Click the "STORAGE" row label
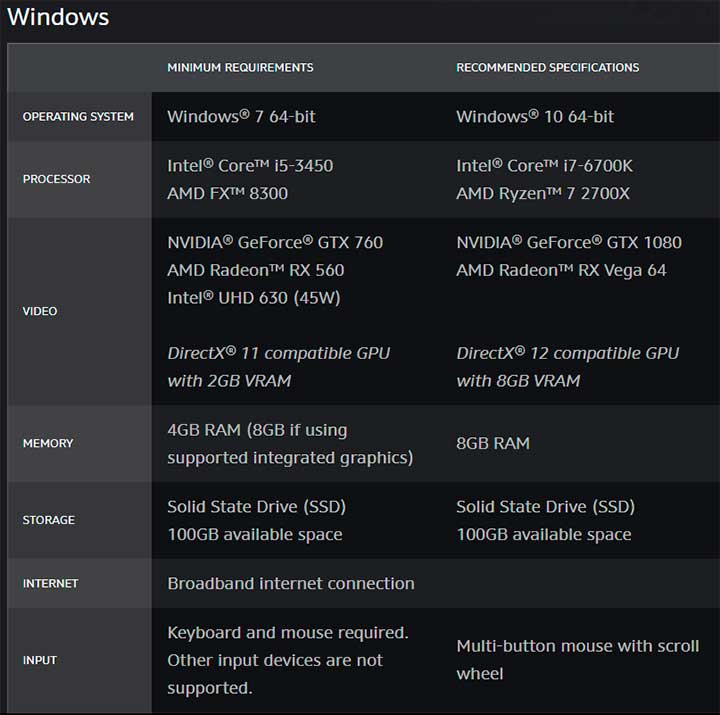This screenshot has width=720, height=715. [x=49, y=520]
